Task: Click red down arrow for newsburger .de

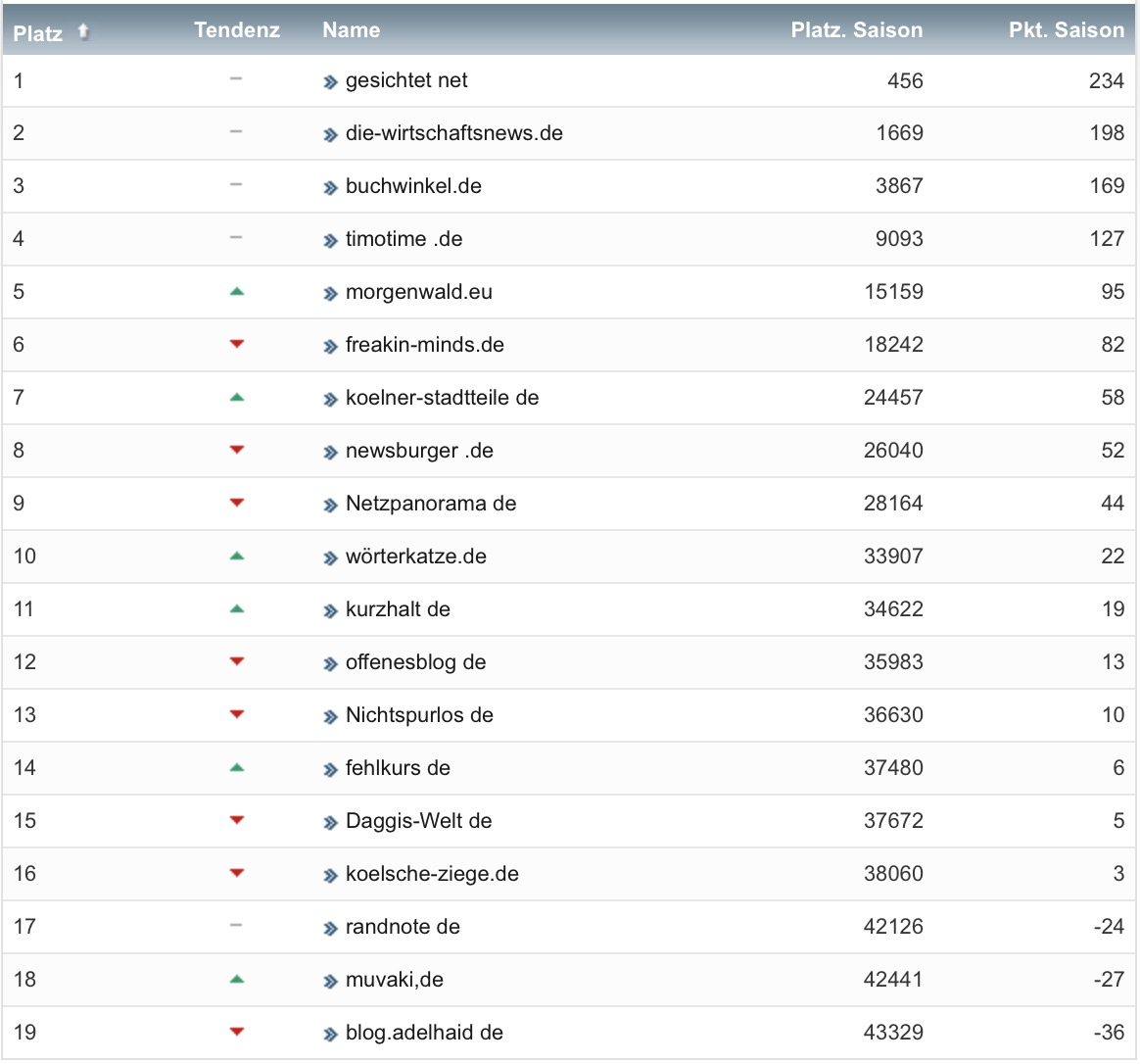Action: (236, 450)
